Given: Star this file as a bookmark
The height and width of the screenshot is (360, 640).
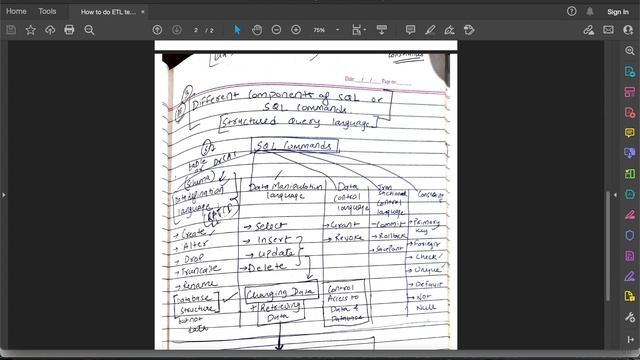Looking at the screenshot, I should coord(31,30).
